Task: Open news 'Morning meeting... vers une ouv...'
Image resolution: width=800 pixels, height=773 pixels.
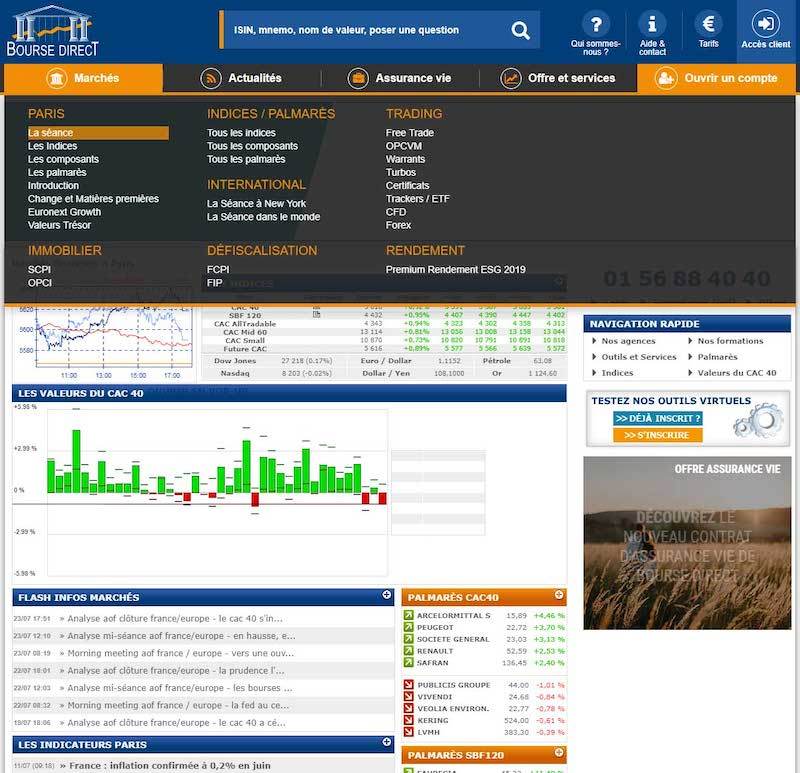Action: [181, 653]
